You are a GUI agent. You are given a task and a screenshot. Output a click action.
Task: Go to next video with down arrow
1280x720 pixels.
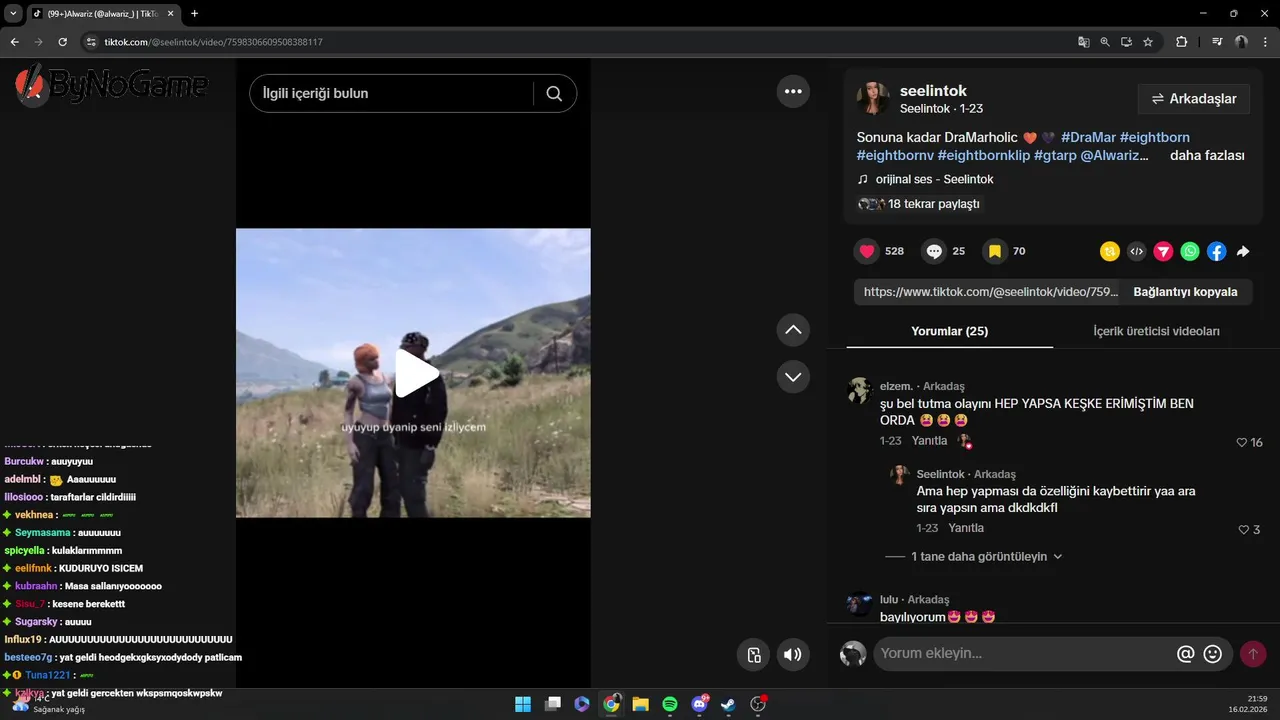tap(793, 377)
